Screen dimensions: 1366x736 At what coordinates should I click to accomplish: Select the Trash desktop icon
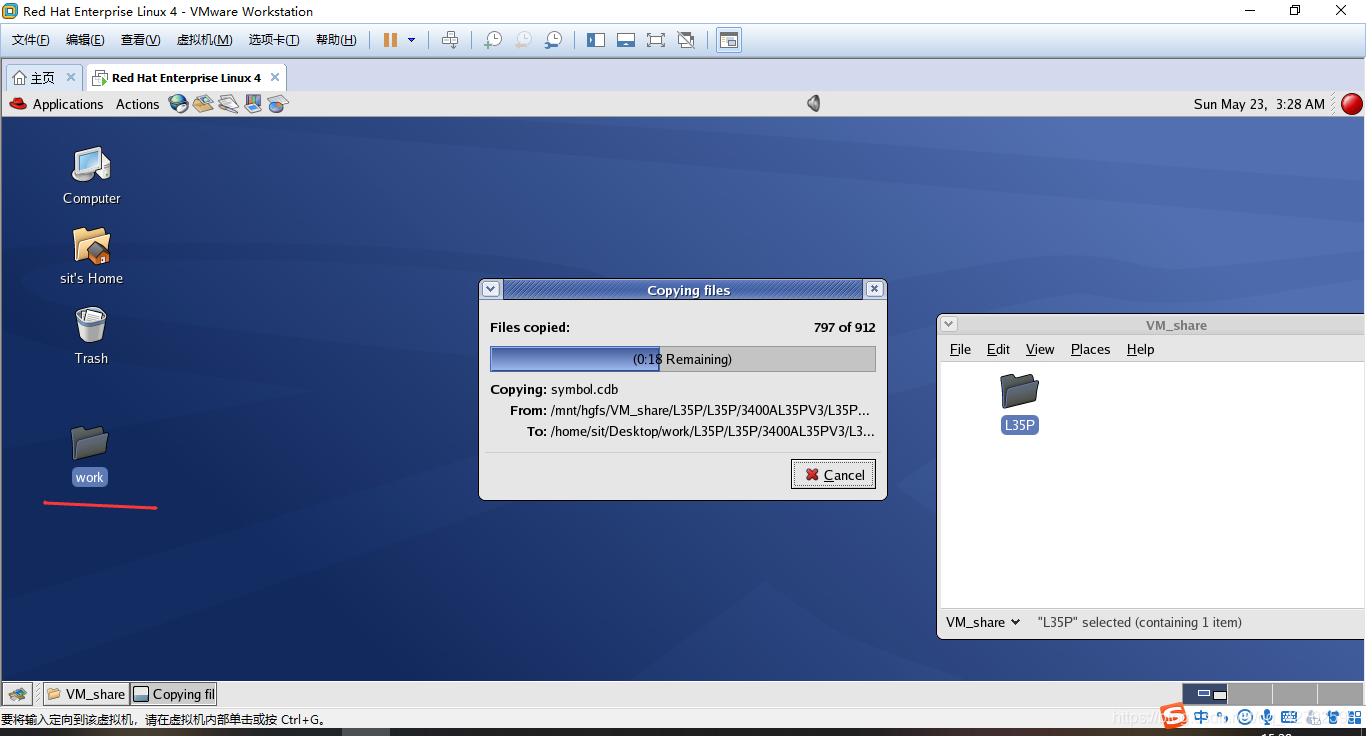point(91,336)
